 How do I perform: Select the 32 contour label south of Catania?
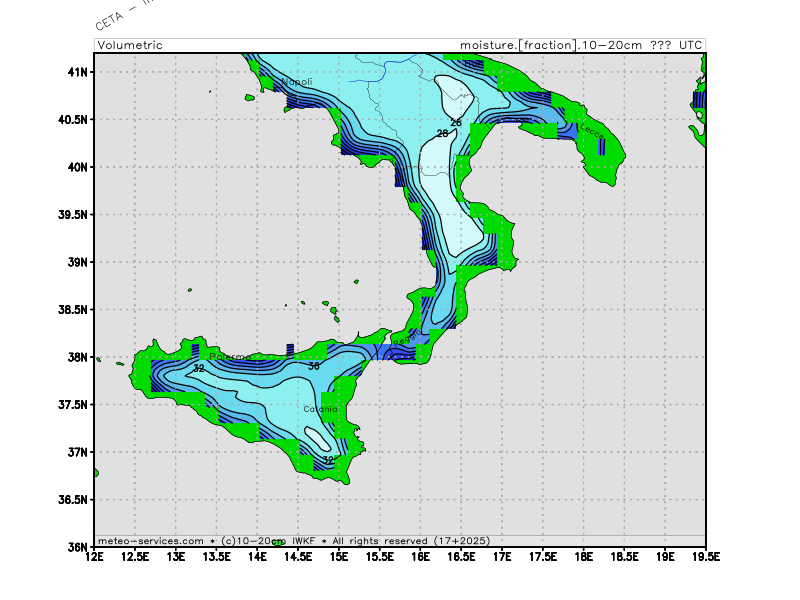[x=328, y=460]
